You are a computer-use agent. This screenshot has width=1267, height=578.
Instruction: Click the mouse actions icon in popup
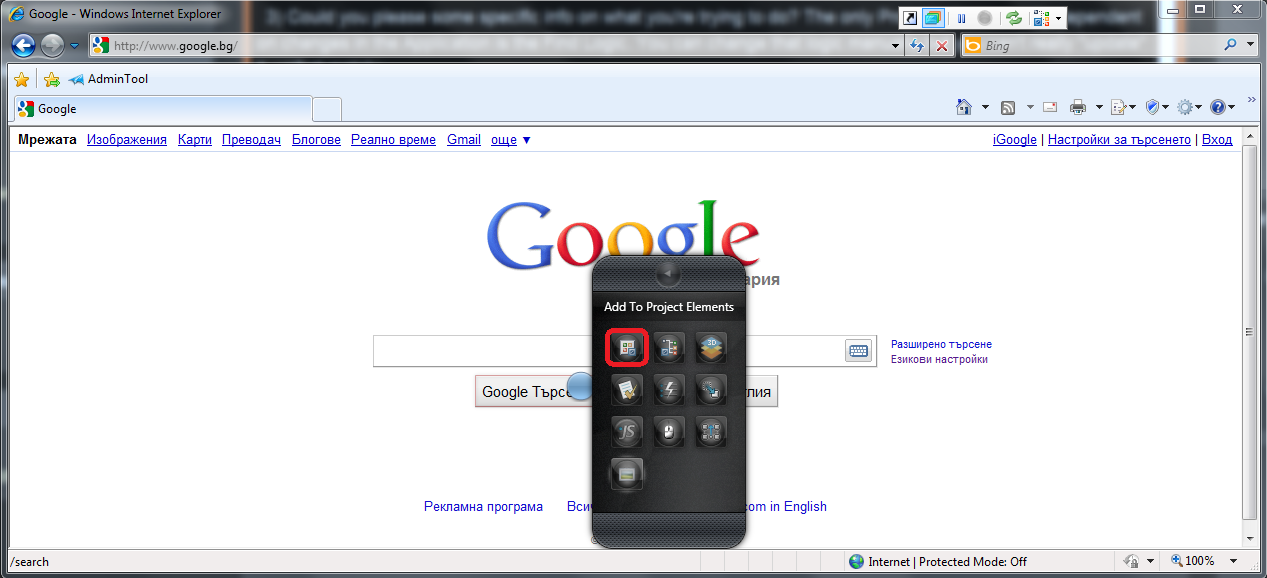[x=669, y=432]
